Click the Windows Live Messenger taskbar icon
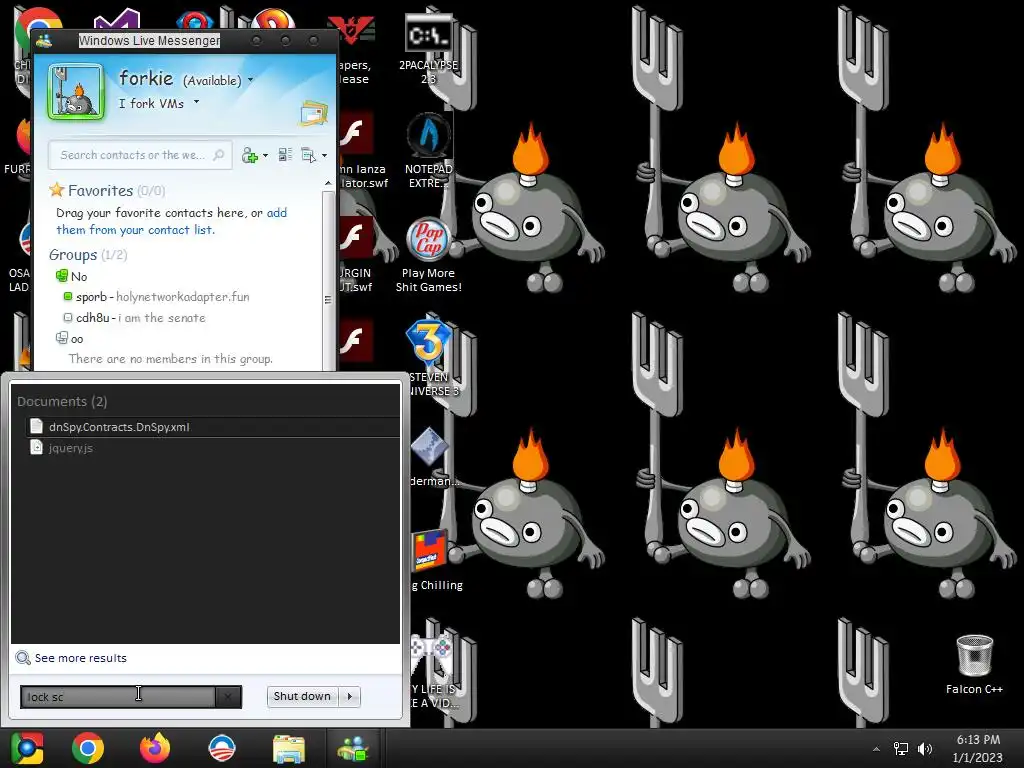Screen dimensions: 1024x768 353,748
